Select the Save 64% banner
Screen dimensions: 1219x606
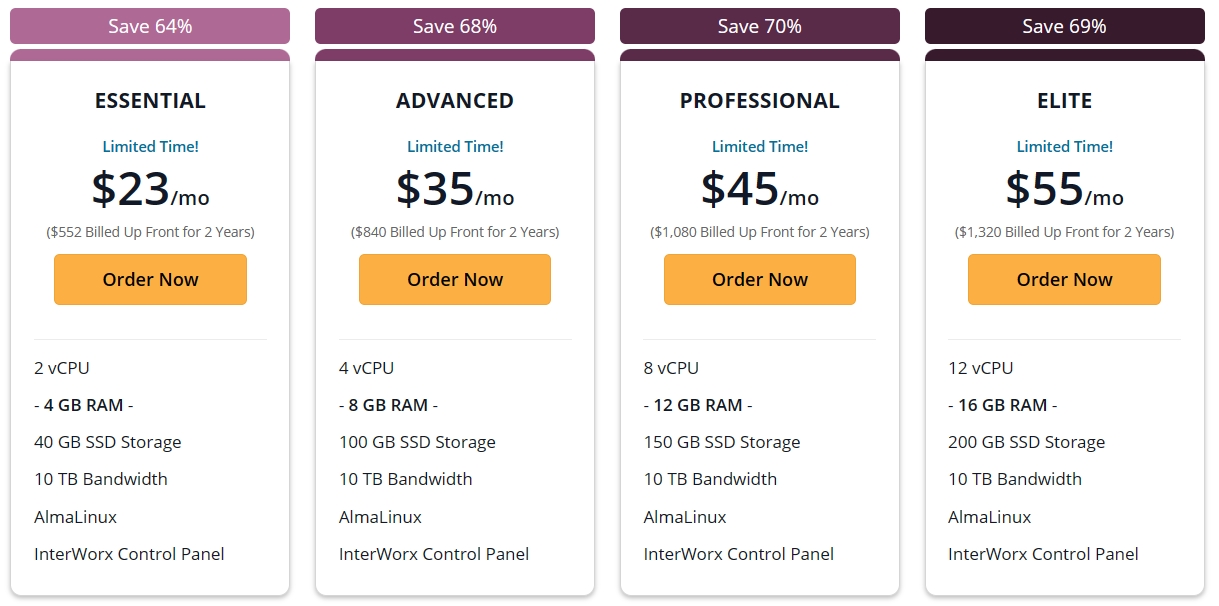(x=150, y=27)
